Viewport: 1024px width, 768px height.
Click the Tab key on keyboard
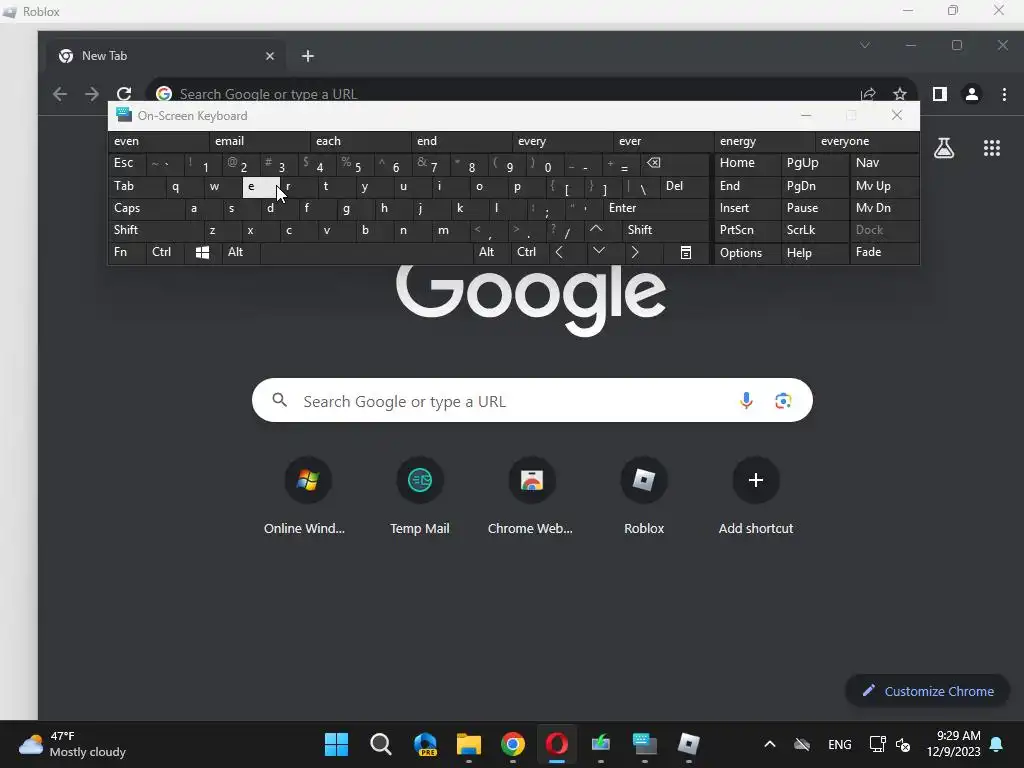pyautogui.click(x=136, y=186)
